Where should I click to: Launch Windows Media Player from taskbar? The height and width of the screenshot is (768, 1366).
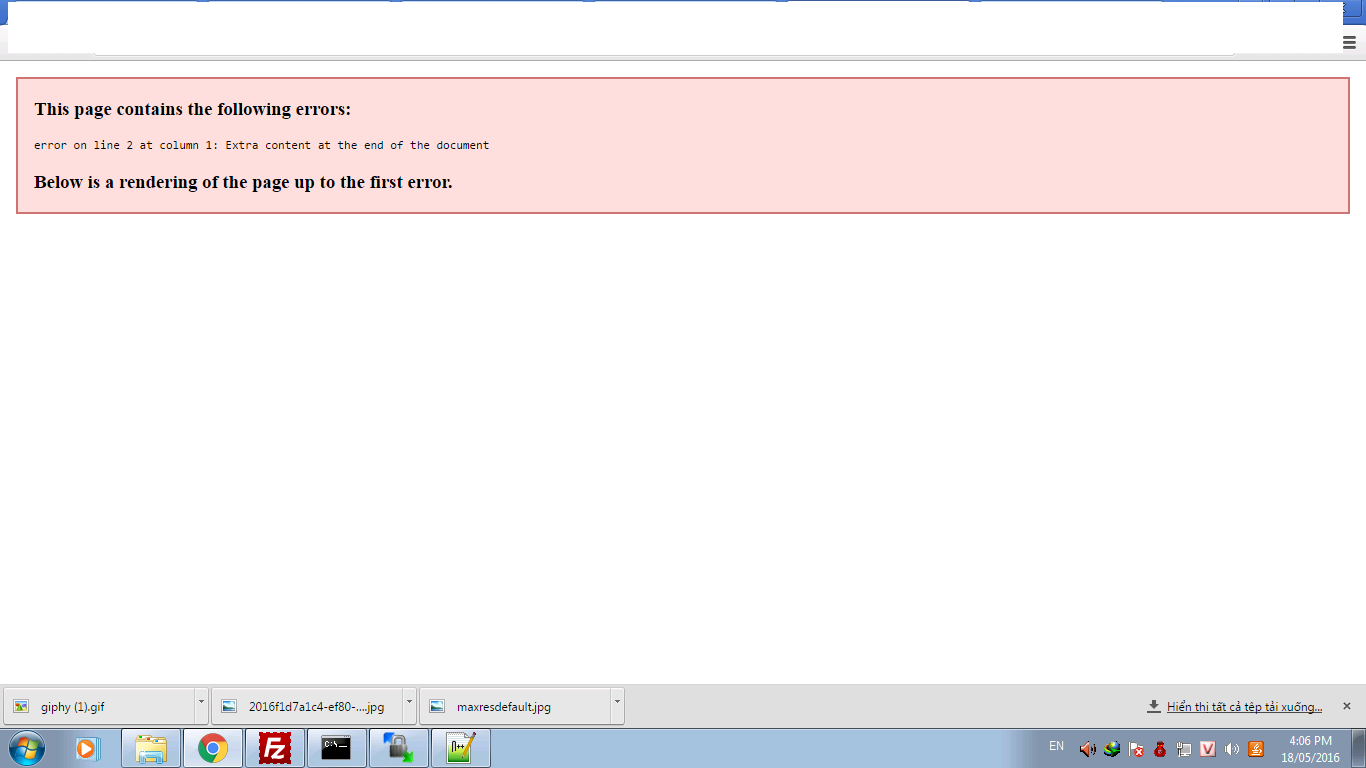point(88,748)
